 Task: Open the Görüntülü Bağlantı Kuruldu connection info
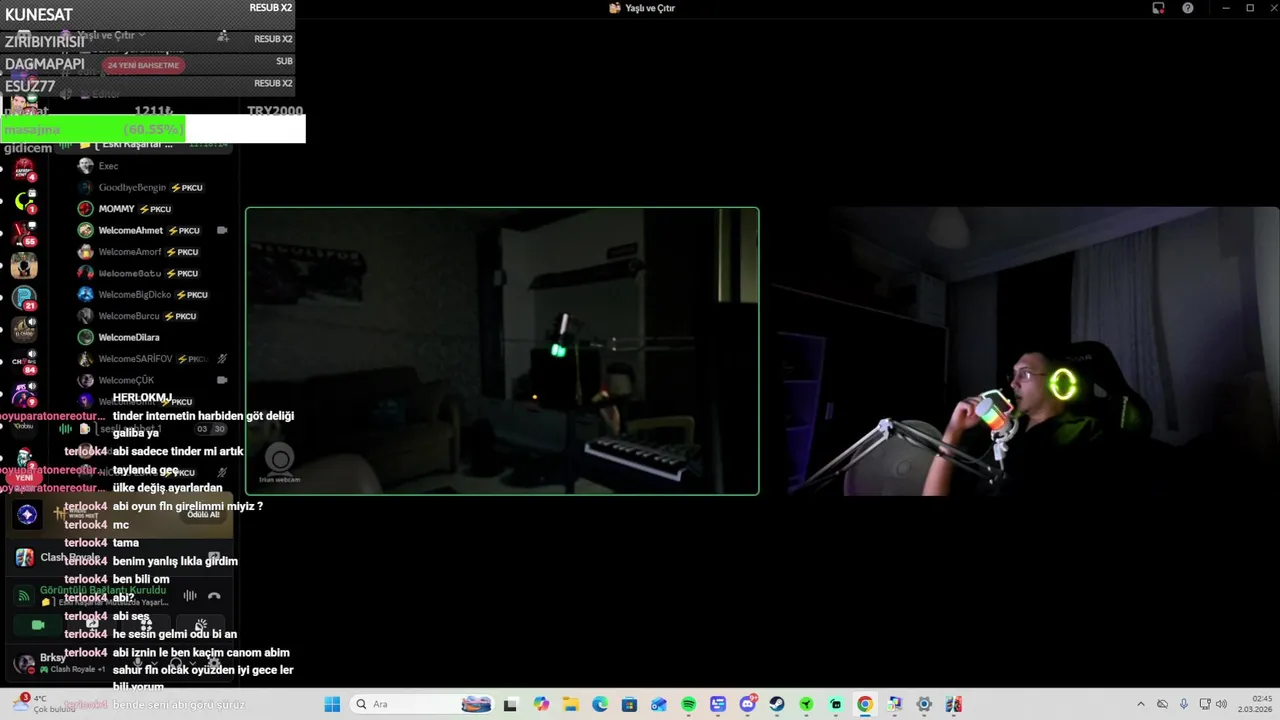coord(103,590)
